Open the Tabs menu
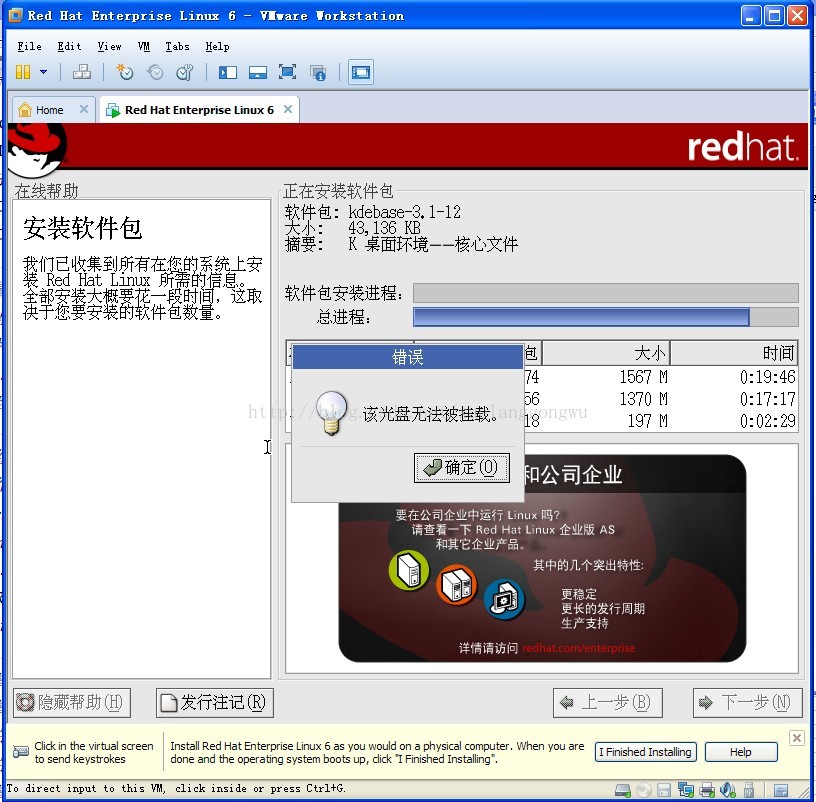The image size is (816, 802). [x=177, y=46]
